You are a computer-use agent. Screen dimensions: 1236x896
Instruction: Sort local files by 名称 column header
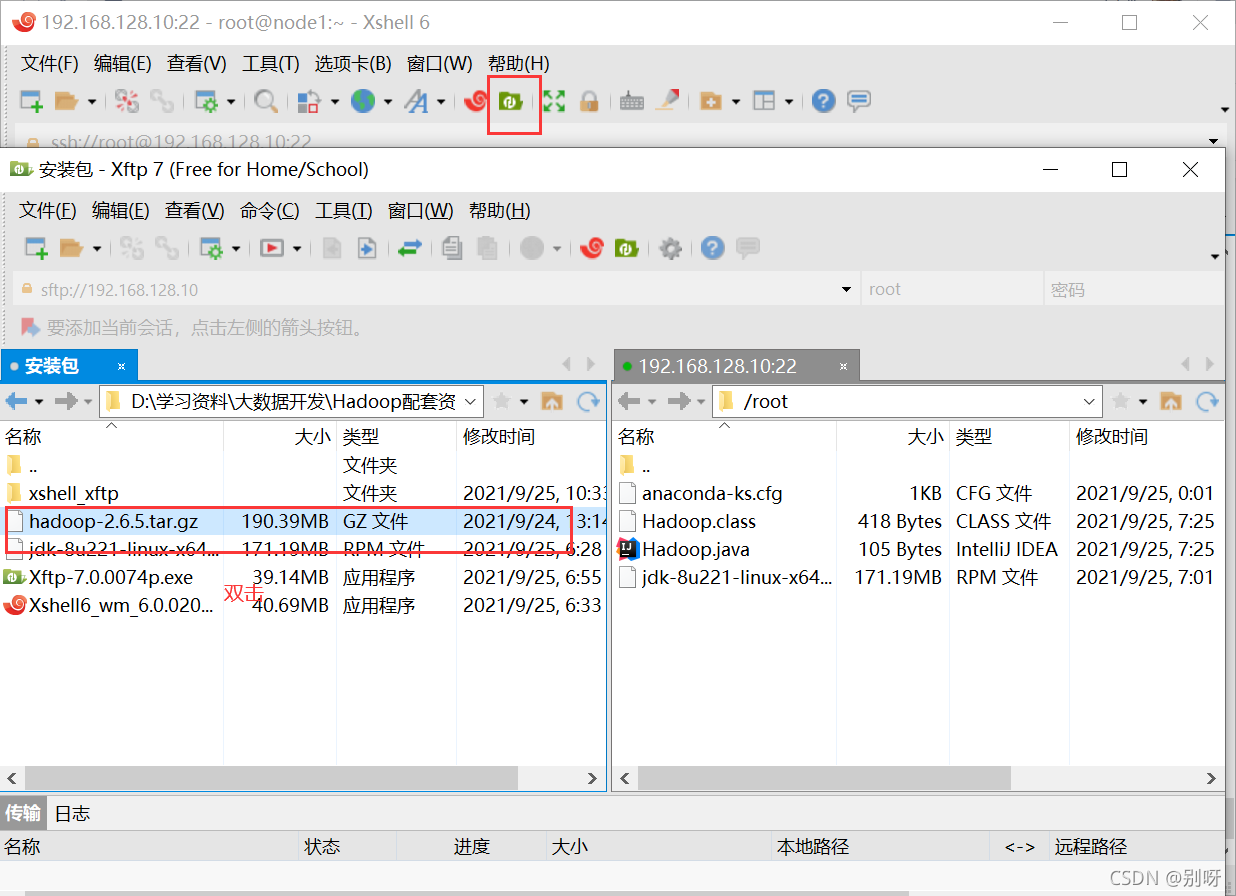tap(111, 437)
